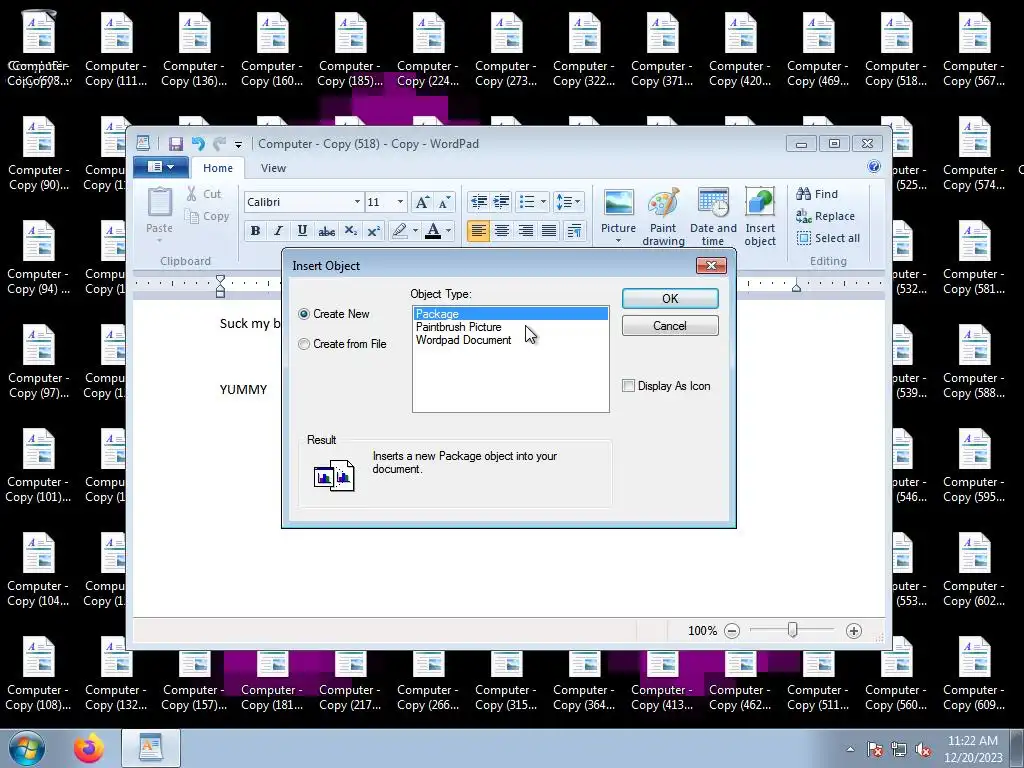This screenshot has height=768, width=1024.
Task: Click the Grow font icon
Action: pos(422,202)
